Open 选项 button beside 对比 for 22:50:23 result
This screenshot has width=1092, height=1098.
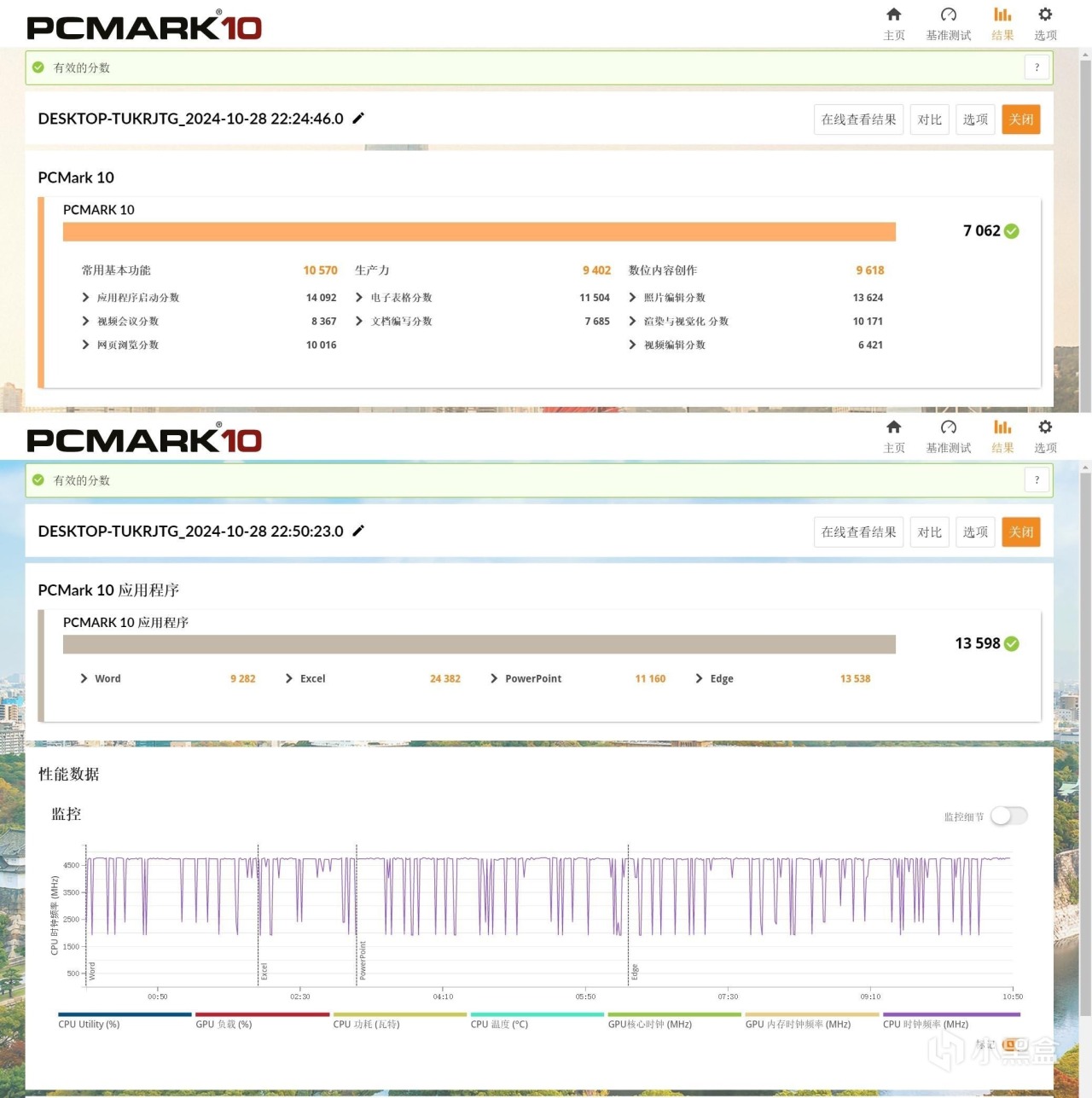975,532
